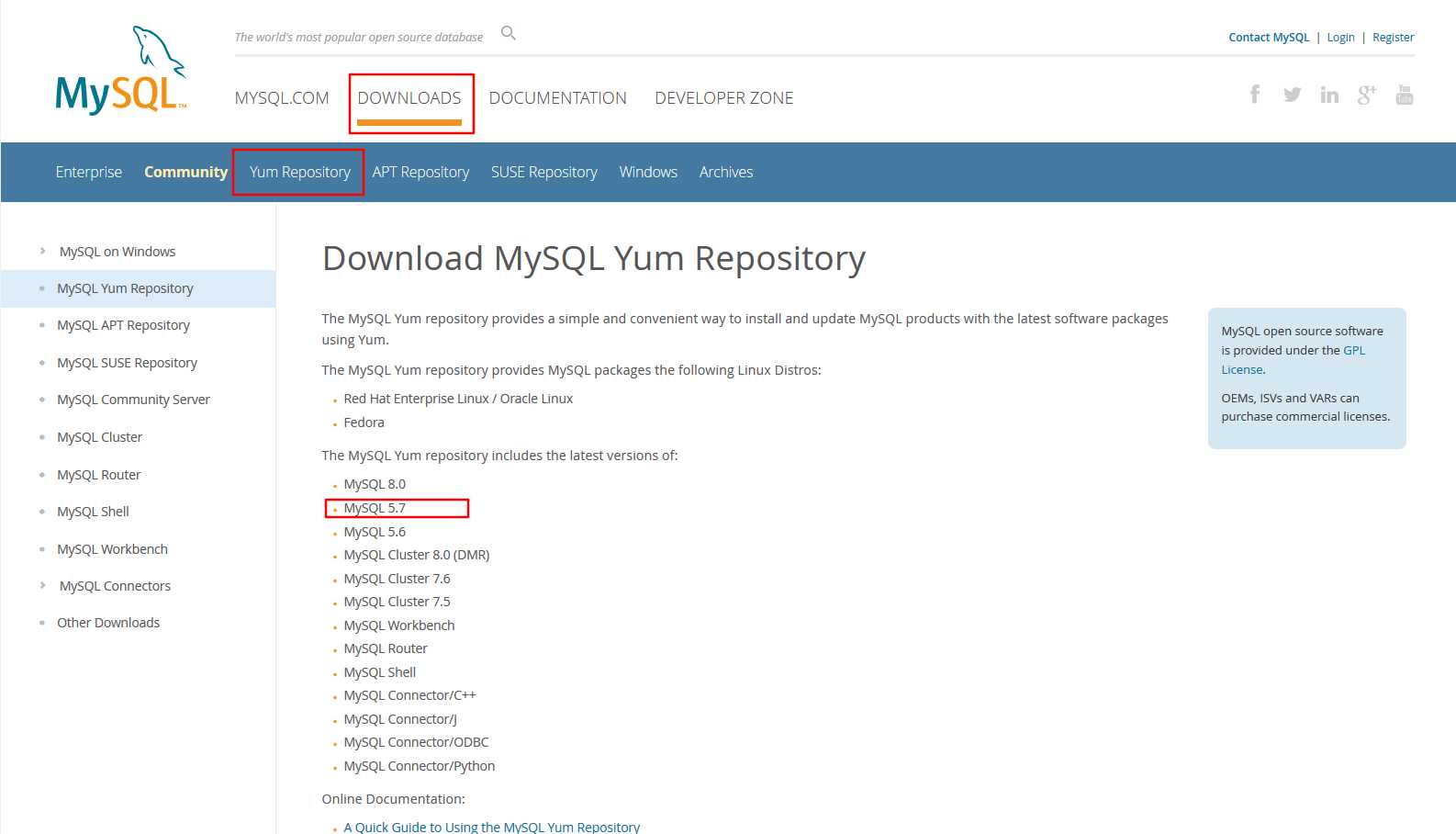Open MySQL Community Server sidebar item
The height and width of the screenshot is (834, 1456).
point(133,400)
